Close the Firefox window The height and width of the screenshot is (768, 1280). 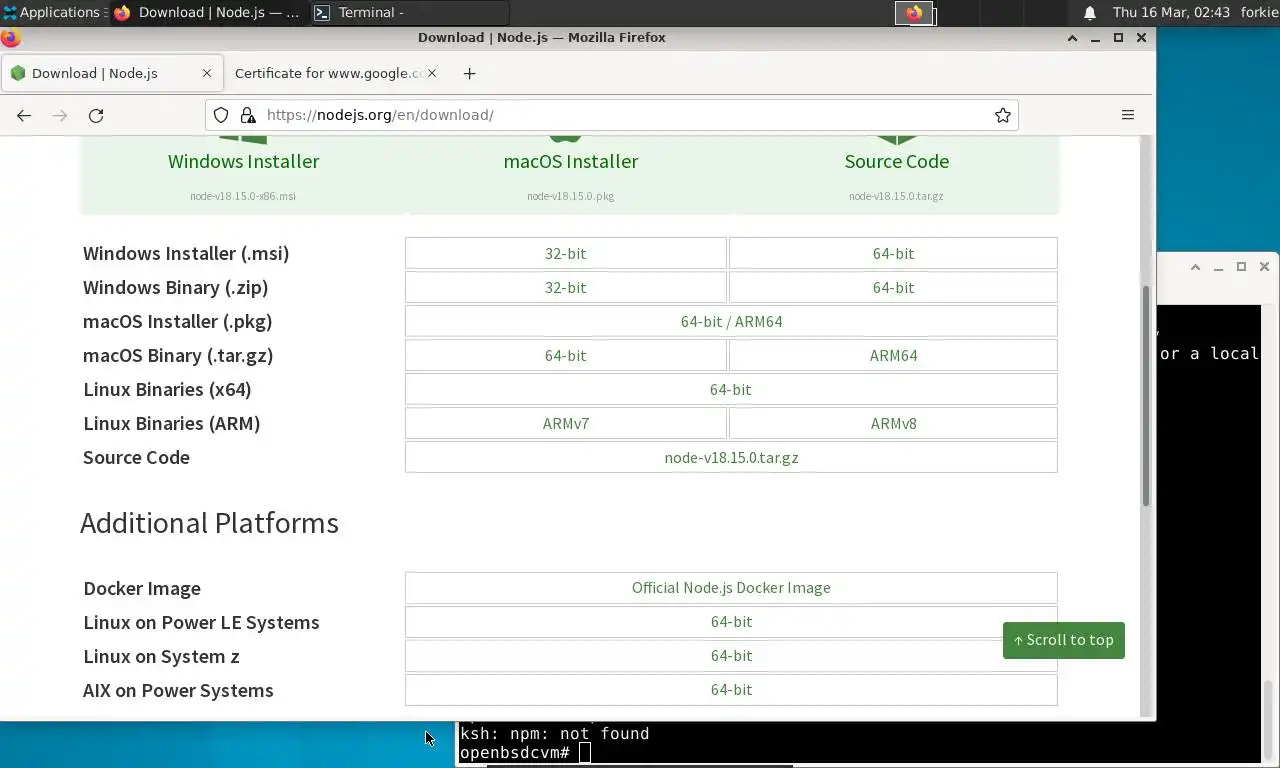tap(1141, 38)
